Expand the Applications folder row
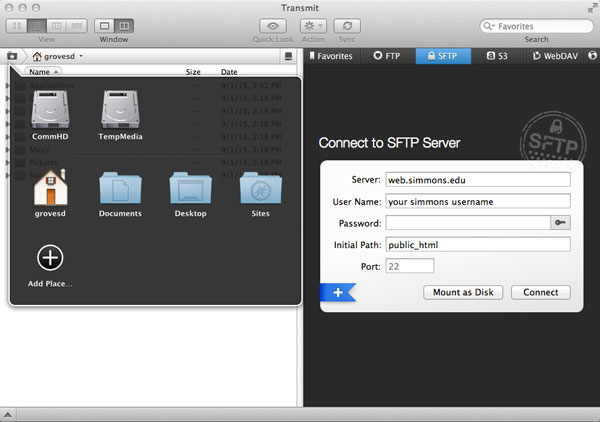The width and height of the screenshot is (600, 422). click(7, 85)
